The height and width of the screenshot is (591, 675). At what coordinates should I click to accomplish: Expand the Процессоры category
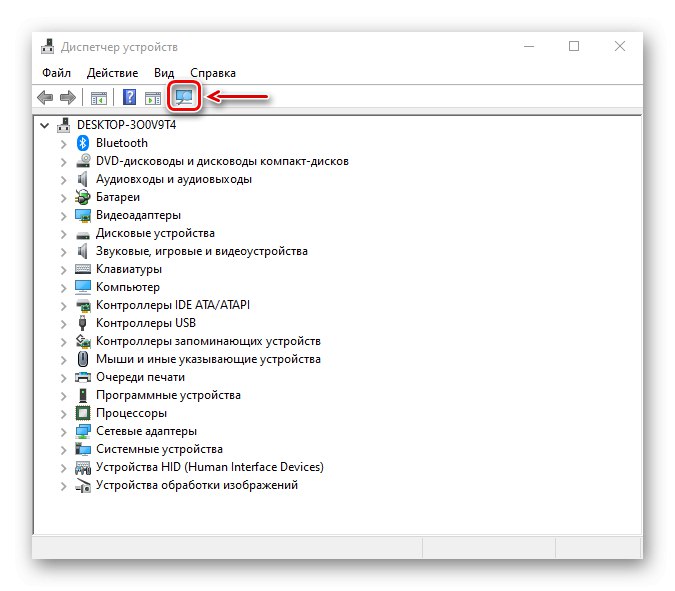pyautogui.click(x=64, y=414)
